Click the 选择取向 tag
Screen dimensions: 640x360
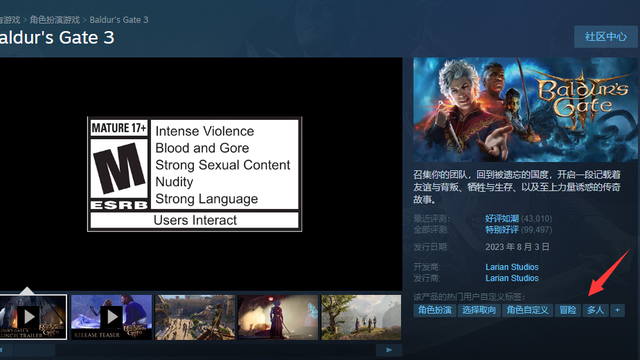tap(479, 310)
